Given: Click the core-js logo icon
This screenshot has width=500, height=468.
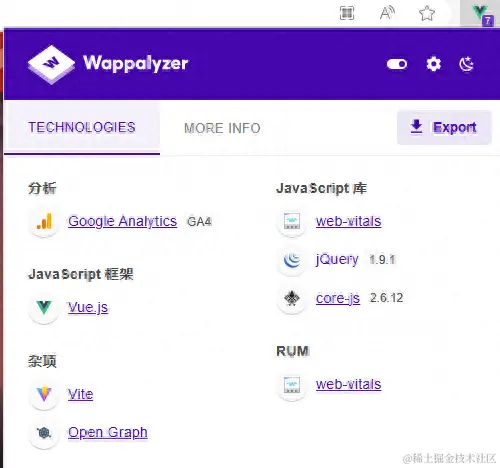Looking at the screenshot, I should [x=292, y=298].
